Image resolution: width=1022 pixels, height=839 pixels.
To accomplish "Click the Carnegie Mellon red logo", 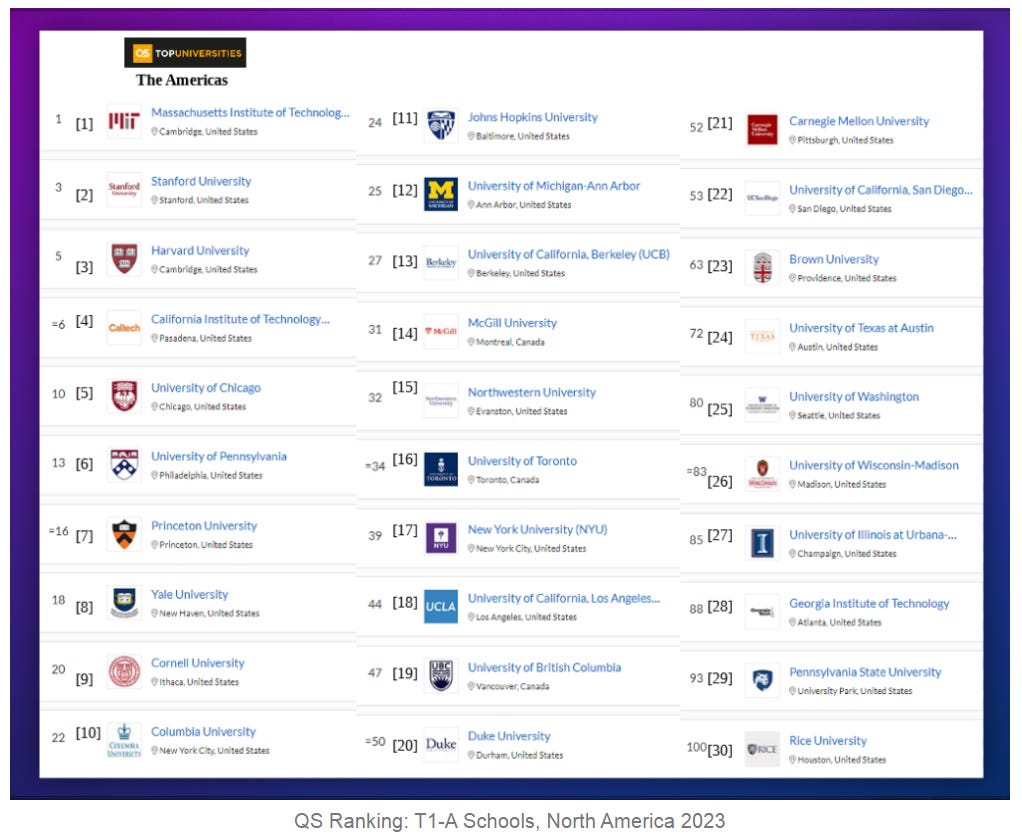I will pyautogui.click(x=762, y=130).
